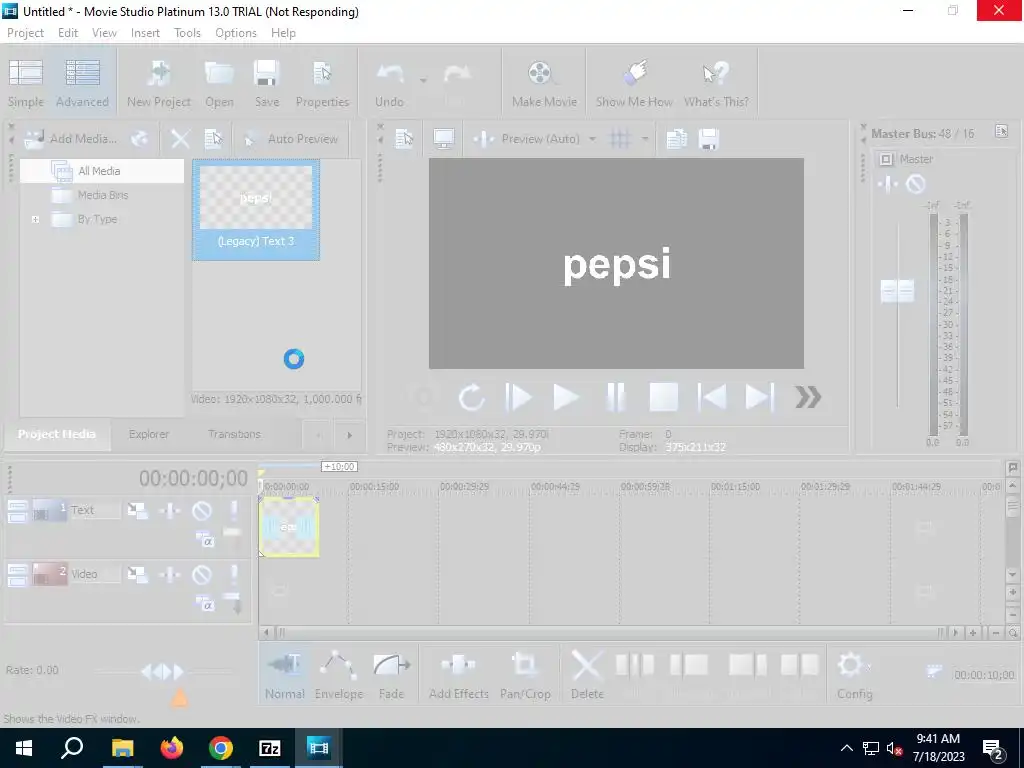Toggle Loop Playback
Image resolution: width=1024 pixels, height=768 pixels.
click(471, 397)
